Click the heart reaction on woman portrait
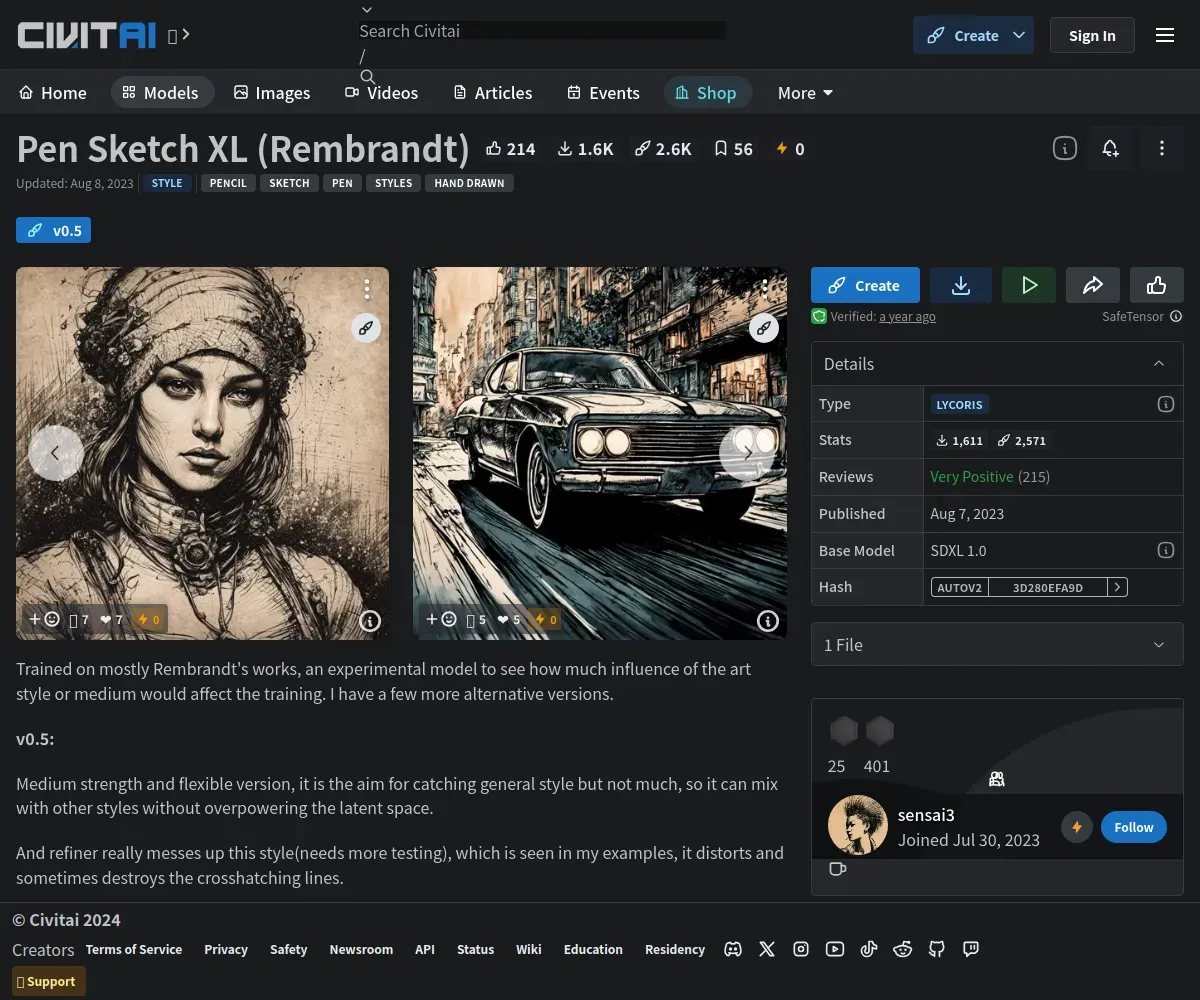 pos(111,619)
